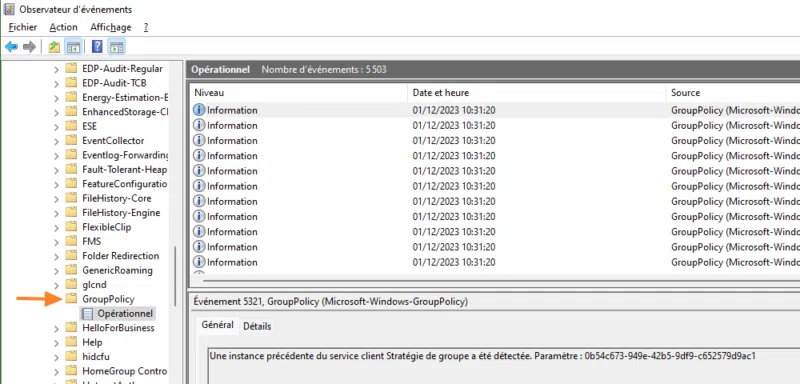Click the date cell of the fourth event
800x384 pixels.
point(454,156)
